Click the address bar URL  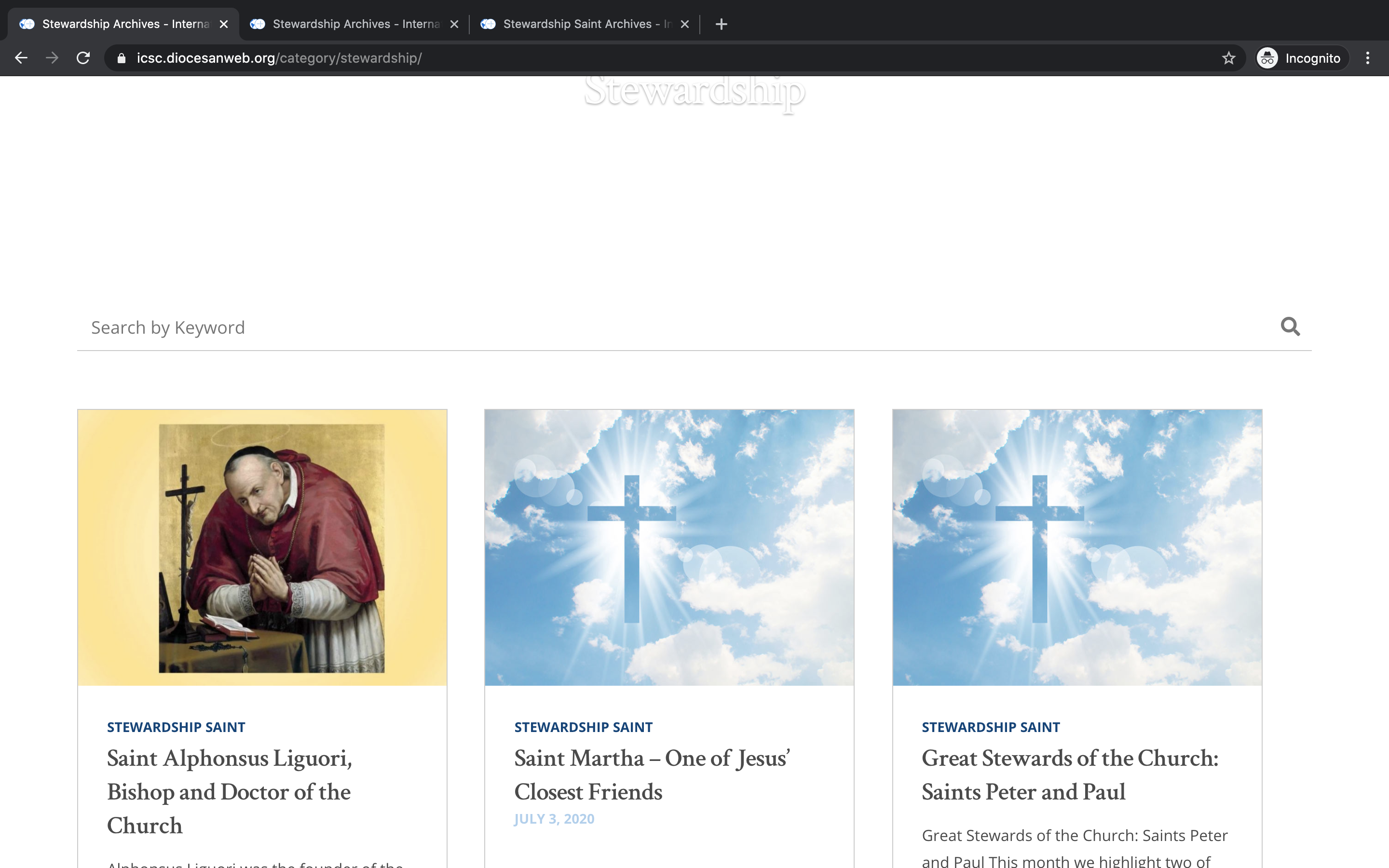(x=279, y=58)
